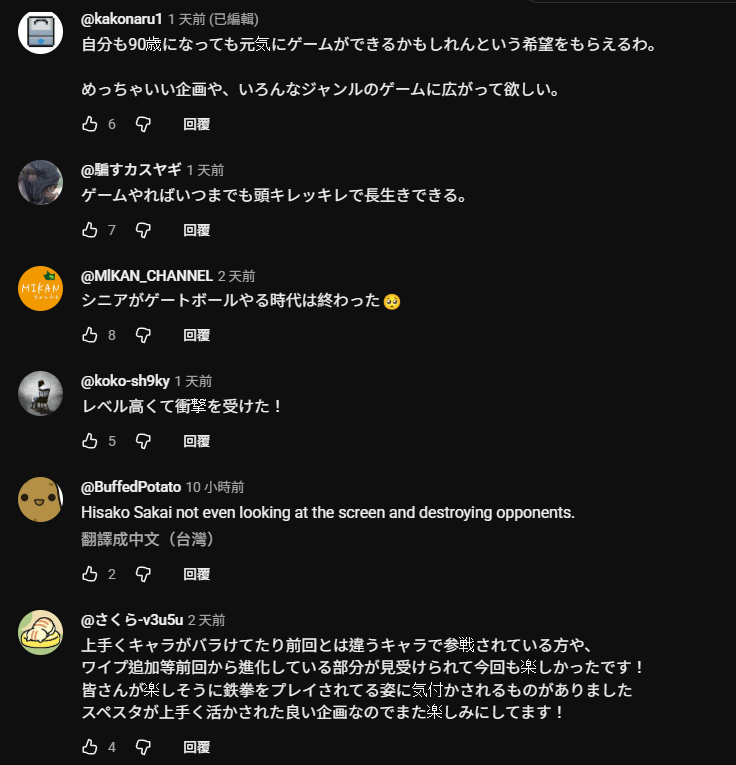
Task: Reply to the @BuffedPotato comment
Action: 197,574
